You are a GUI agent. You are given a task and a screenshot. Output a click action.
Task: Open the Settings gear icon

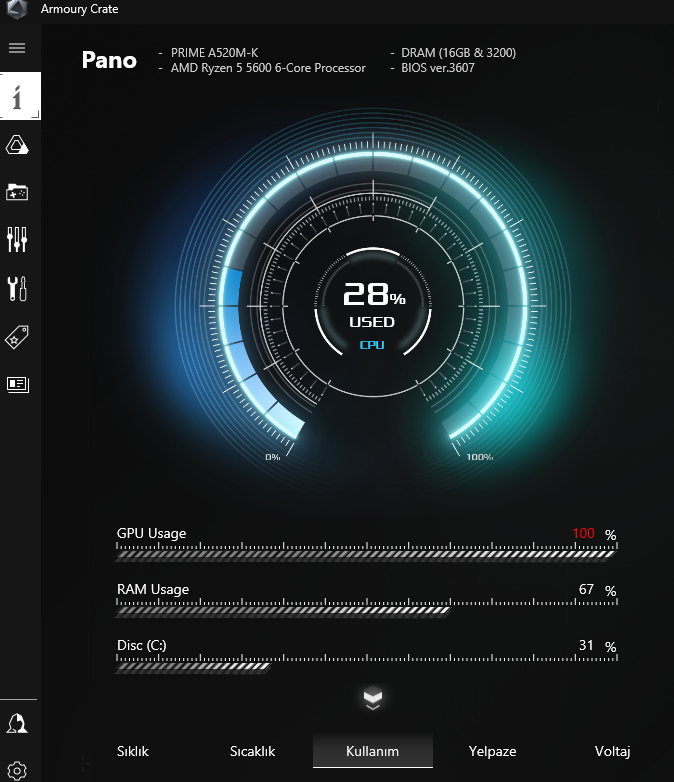(x=17, y=771)
